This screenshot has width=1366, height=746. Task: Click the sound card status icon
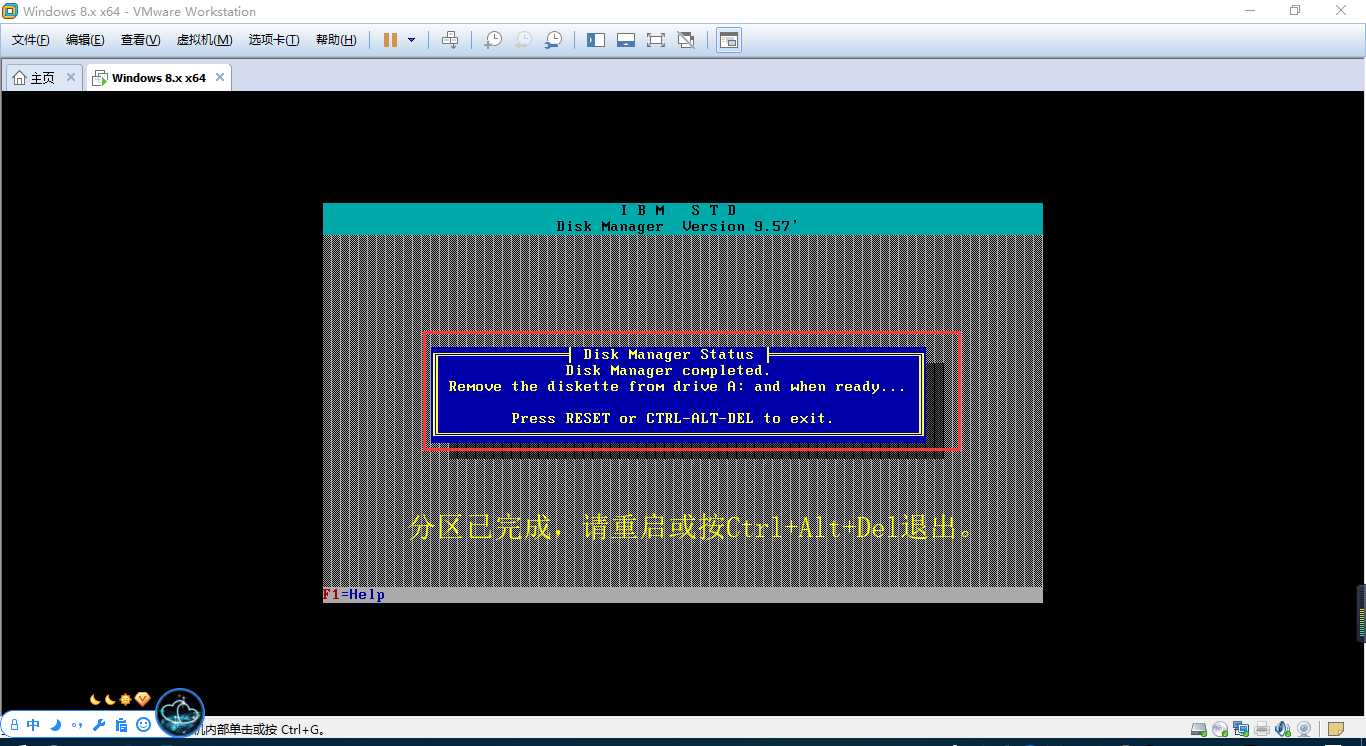point(1283,729)
